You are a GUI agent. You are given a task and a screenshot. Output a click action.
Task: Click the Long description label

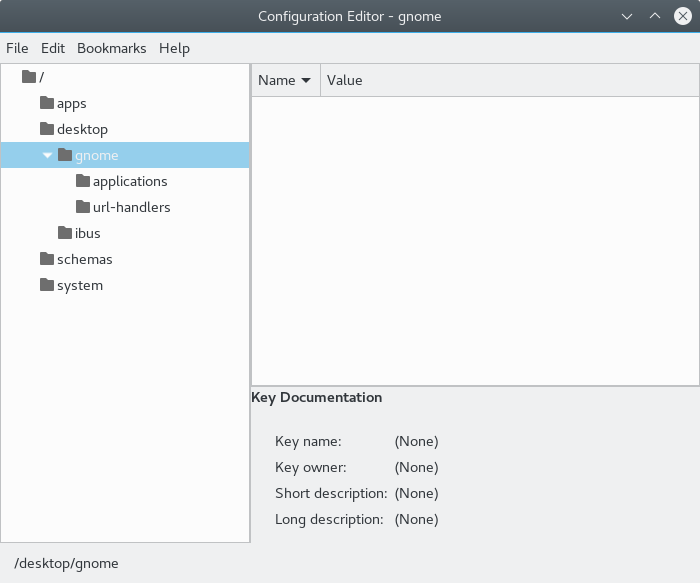point(329,519)
